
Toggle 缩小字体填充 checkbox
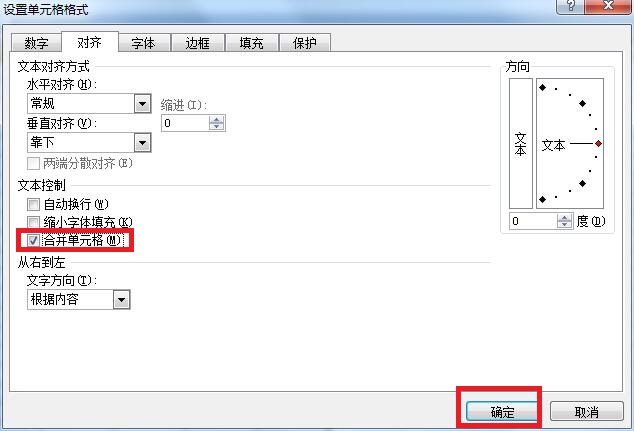(x=34, y=222)
